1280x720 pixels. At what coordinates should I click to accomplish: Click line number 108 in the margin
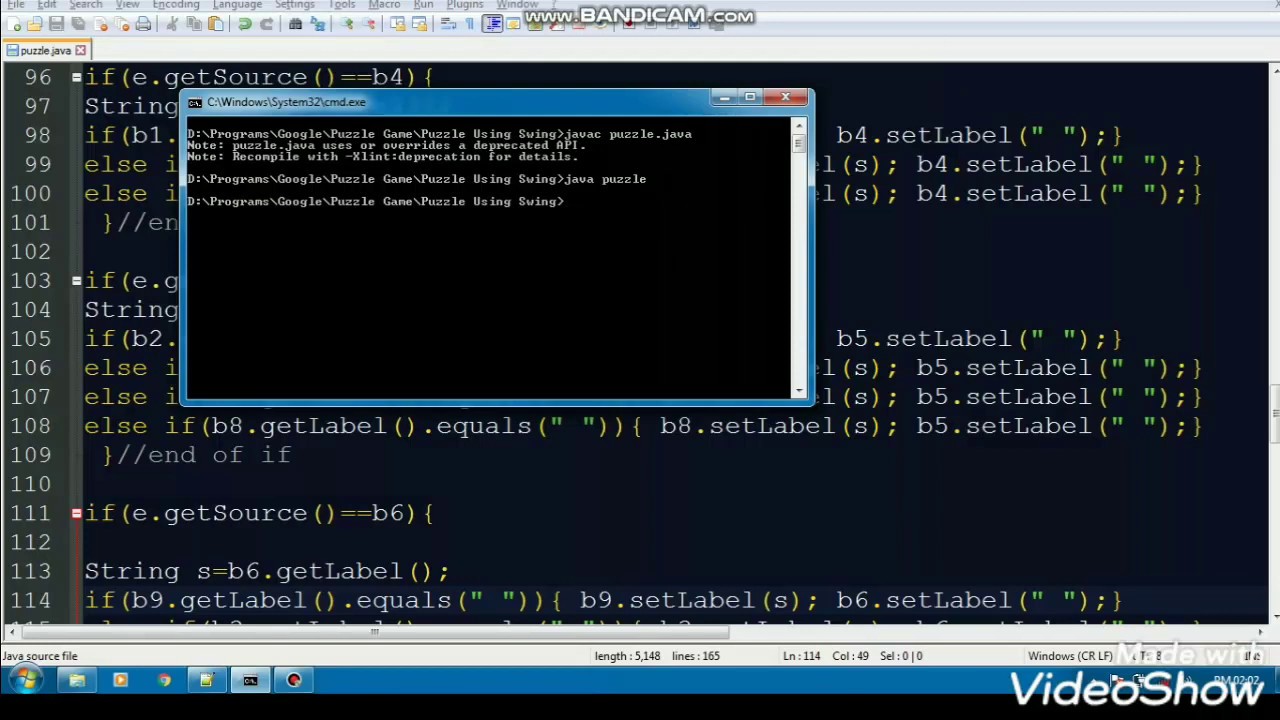32,426
